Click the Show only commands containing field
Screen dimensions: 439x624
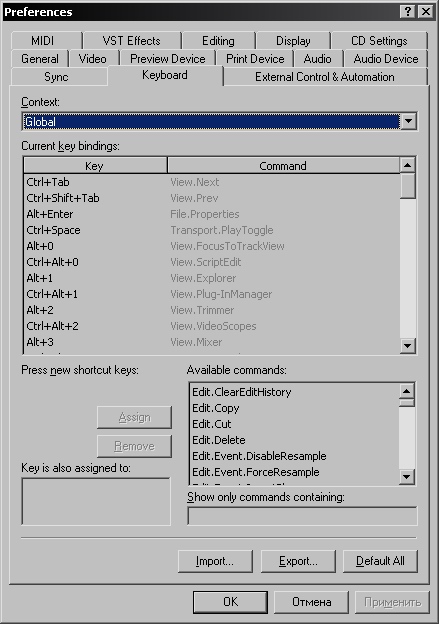click(302, 516)
